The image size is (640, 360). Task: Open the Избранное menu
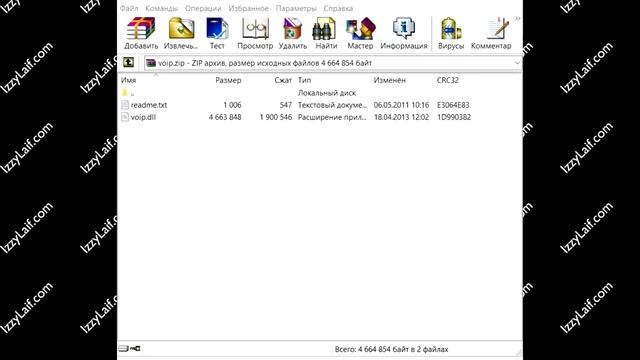248,8
